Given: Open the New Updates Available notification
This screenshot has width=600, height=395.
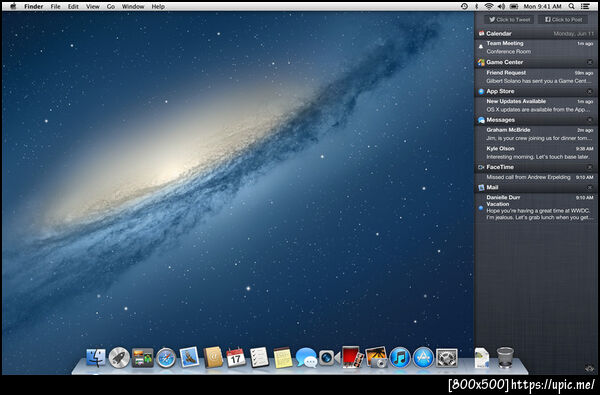Looking at the screenshot, I should [x=536, y=106].
